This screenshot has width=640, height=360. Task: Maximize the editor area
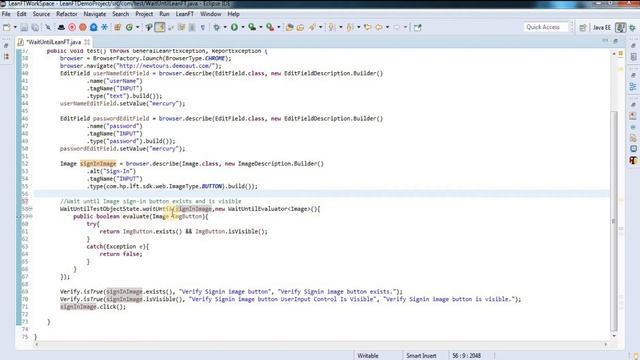[x=616, y=41]
